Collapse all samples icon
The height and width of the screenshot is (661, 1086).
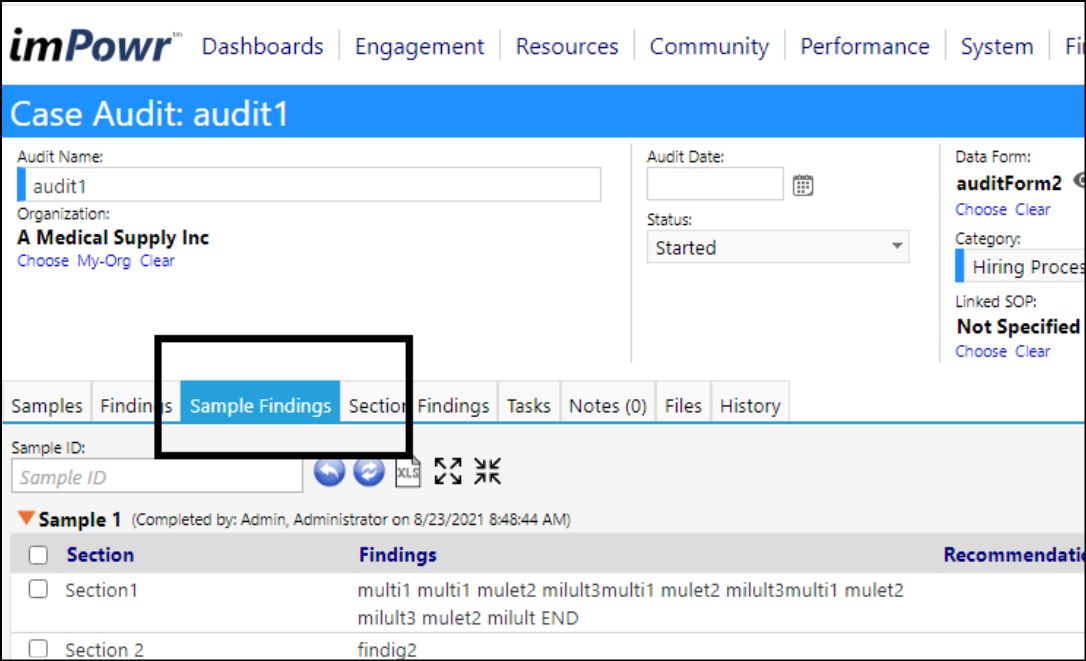click(487, 471)
